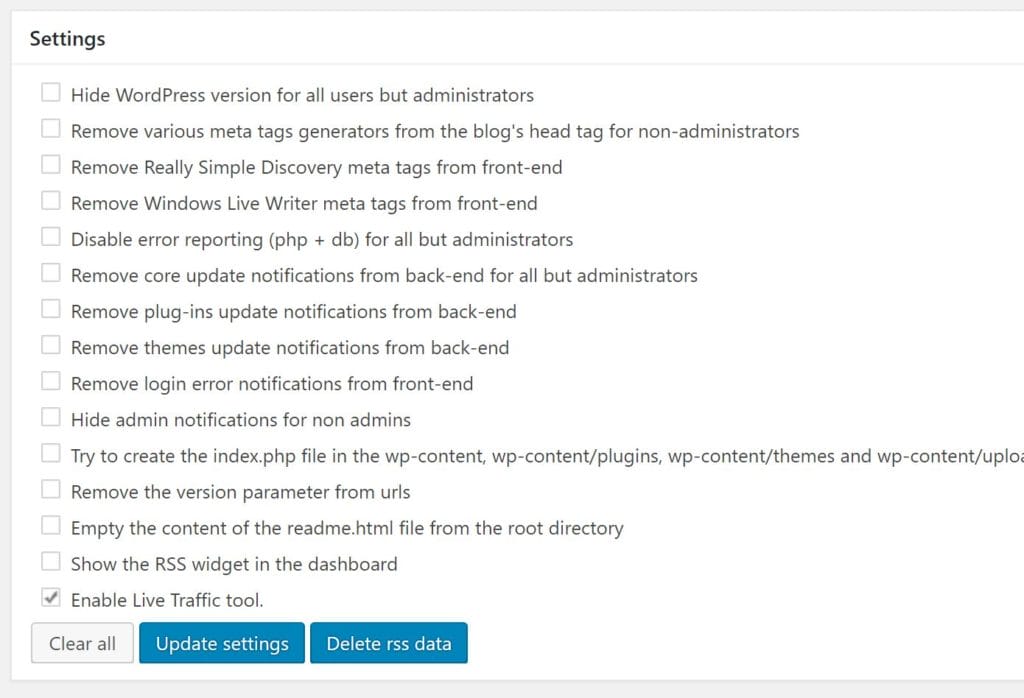
Task: Tick Remove login error notifications checkbox
Action: pos(50,382)
